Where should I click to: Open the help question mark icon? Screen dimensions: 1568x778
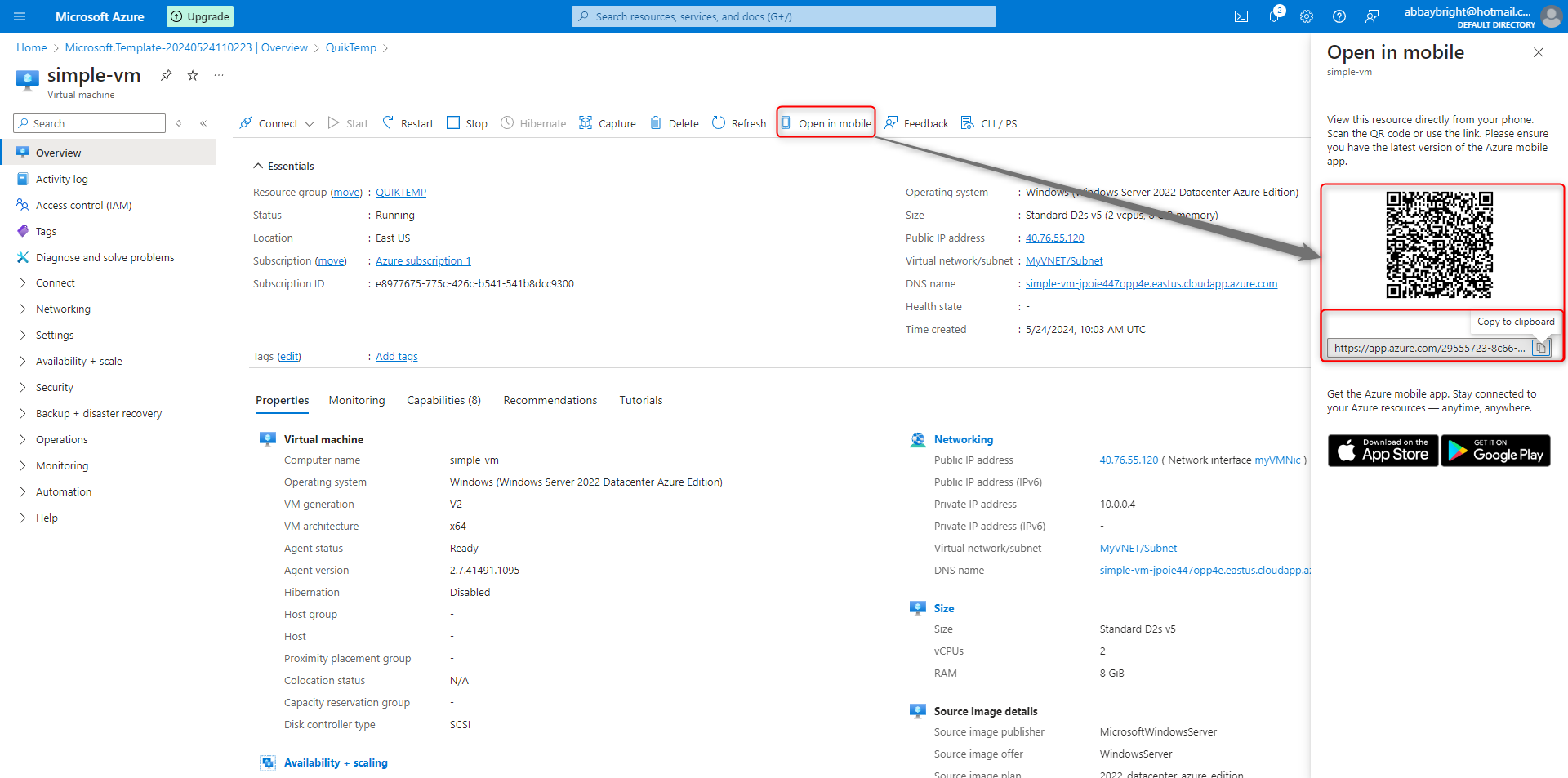[1339, 16]
